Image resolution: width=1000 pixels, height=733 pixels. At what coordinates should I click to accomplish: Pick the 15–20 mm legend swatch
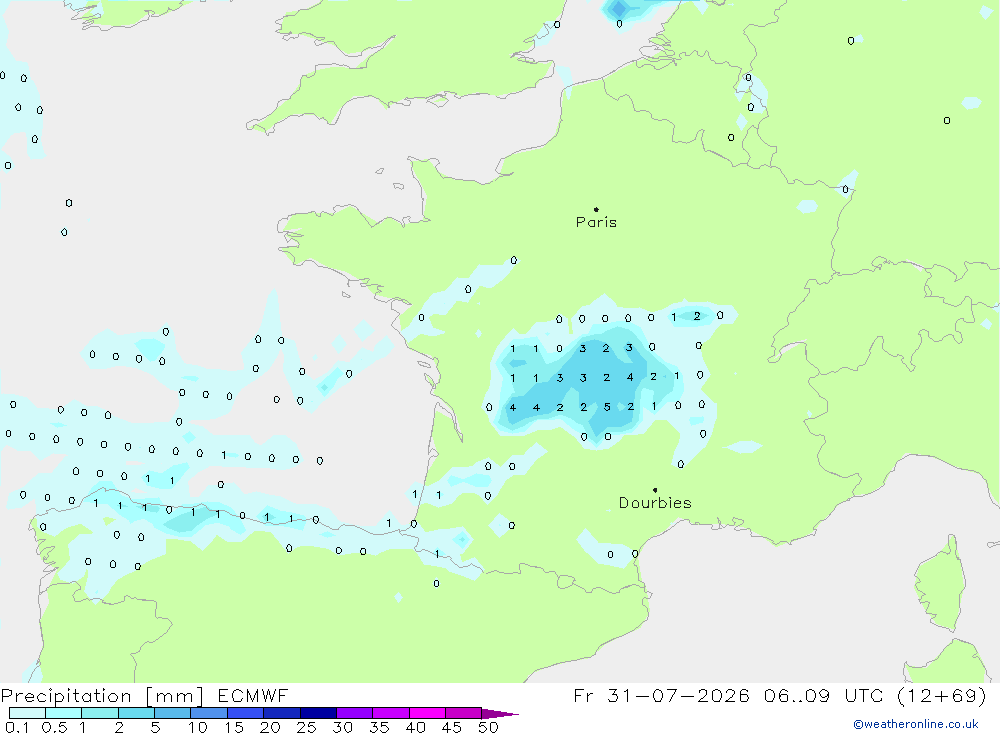[246, 713]
